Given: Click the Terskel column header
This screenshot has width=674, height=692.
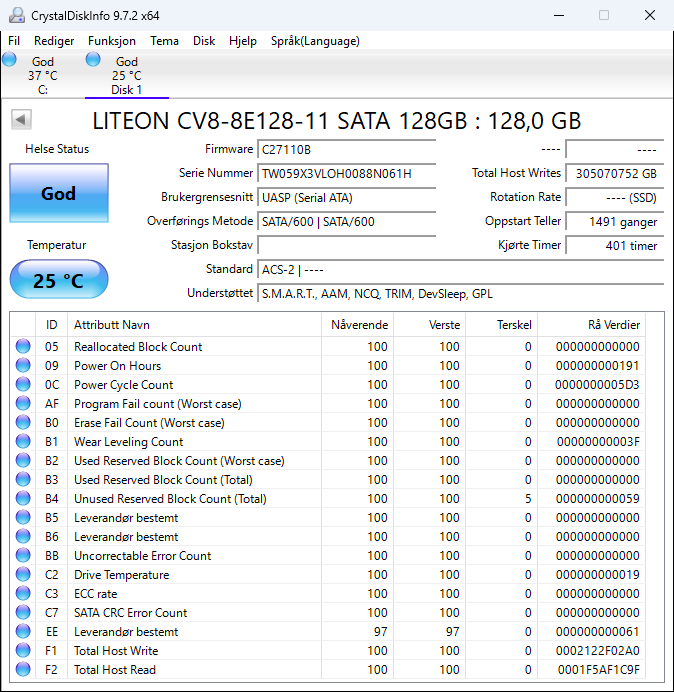Looking at the screenshot, I should coord(501,325).
